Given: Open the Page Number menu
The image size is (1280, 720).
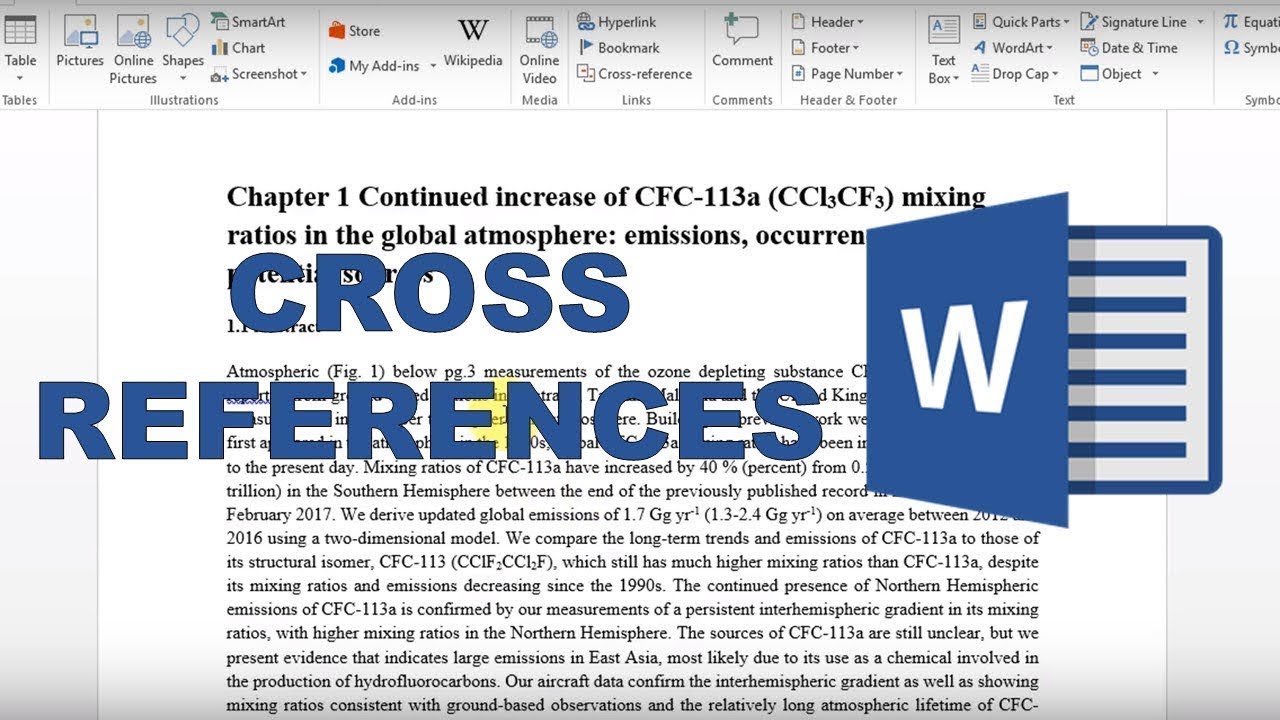Looking at the screenshot, I should point(846,74).
